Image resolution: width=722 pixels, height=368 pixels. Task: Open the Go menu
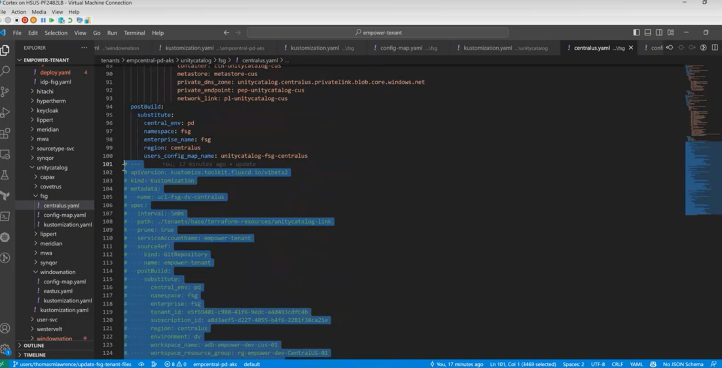click(x=97, y=33)
